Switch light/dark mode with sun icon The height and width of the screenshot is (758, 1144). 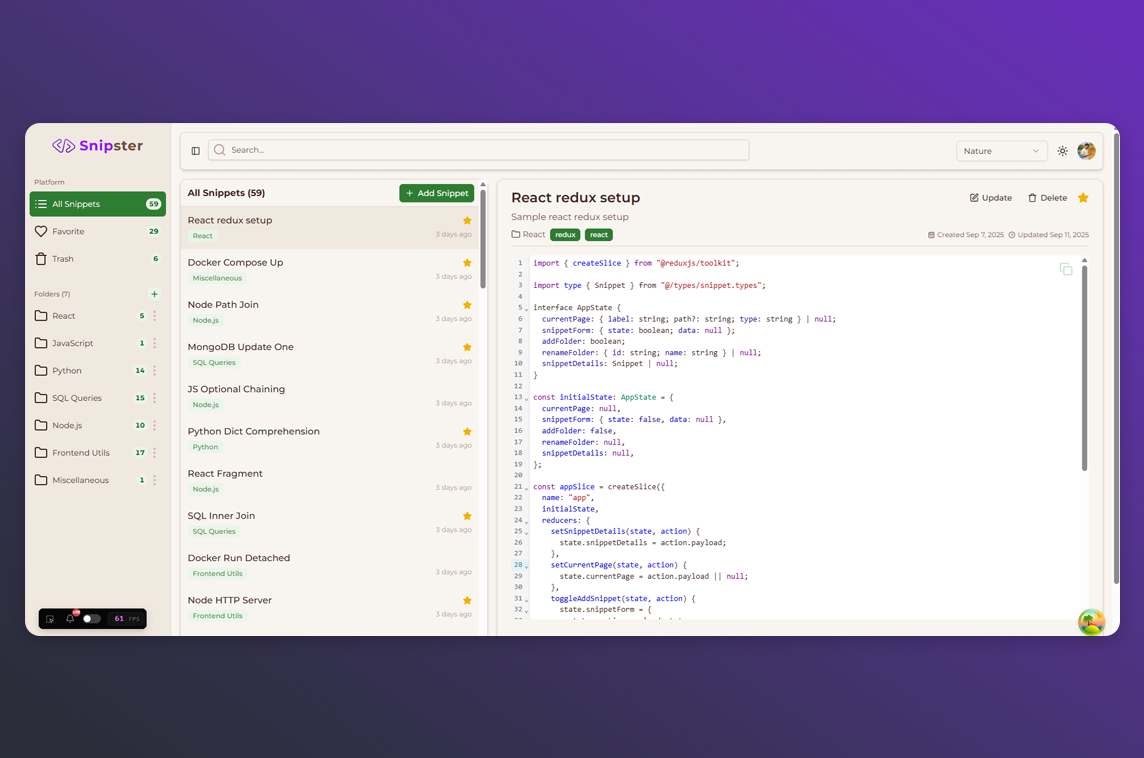tap(1062, 151)
